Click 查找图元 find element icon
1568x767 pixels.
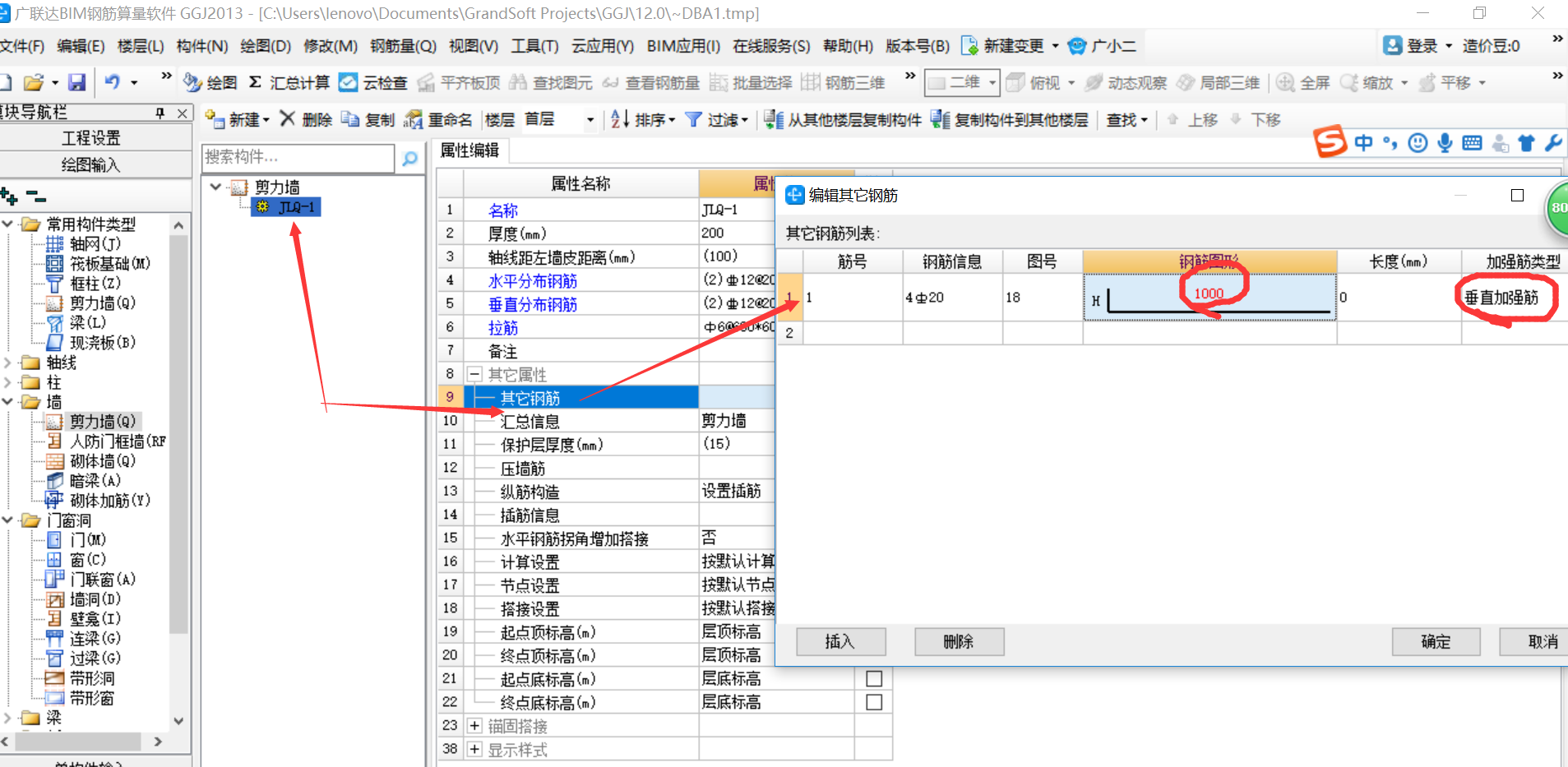(x=518, y=82)
